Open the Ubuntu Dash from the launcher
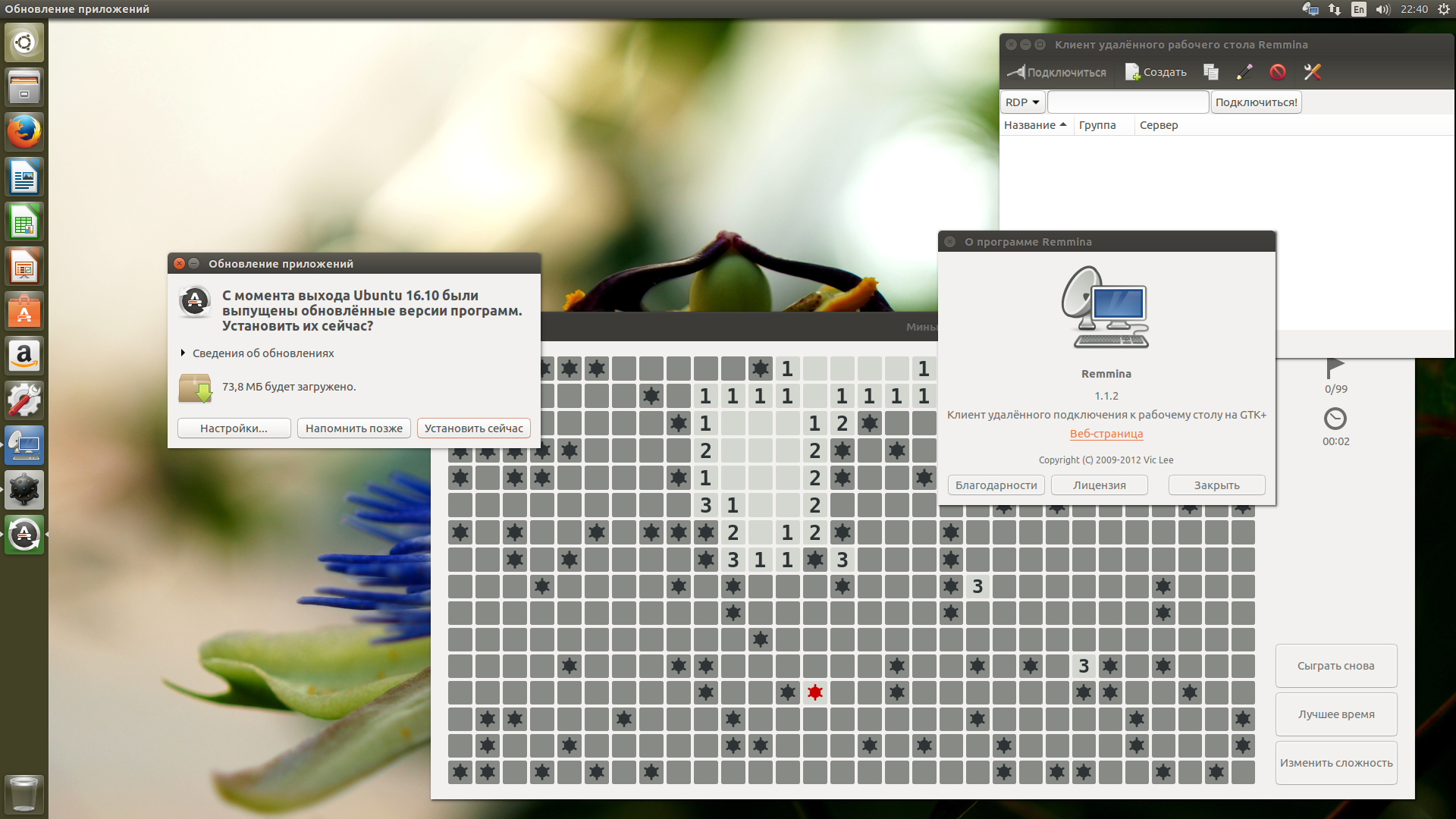The height and width of the screenshot is (819, 1456). click(x=24, y=42)
